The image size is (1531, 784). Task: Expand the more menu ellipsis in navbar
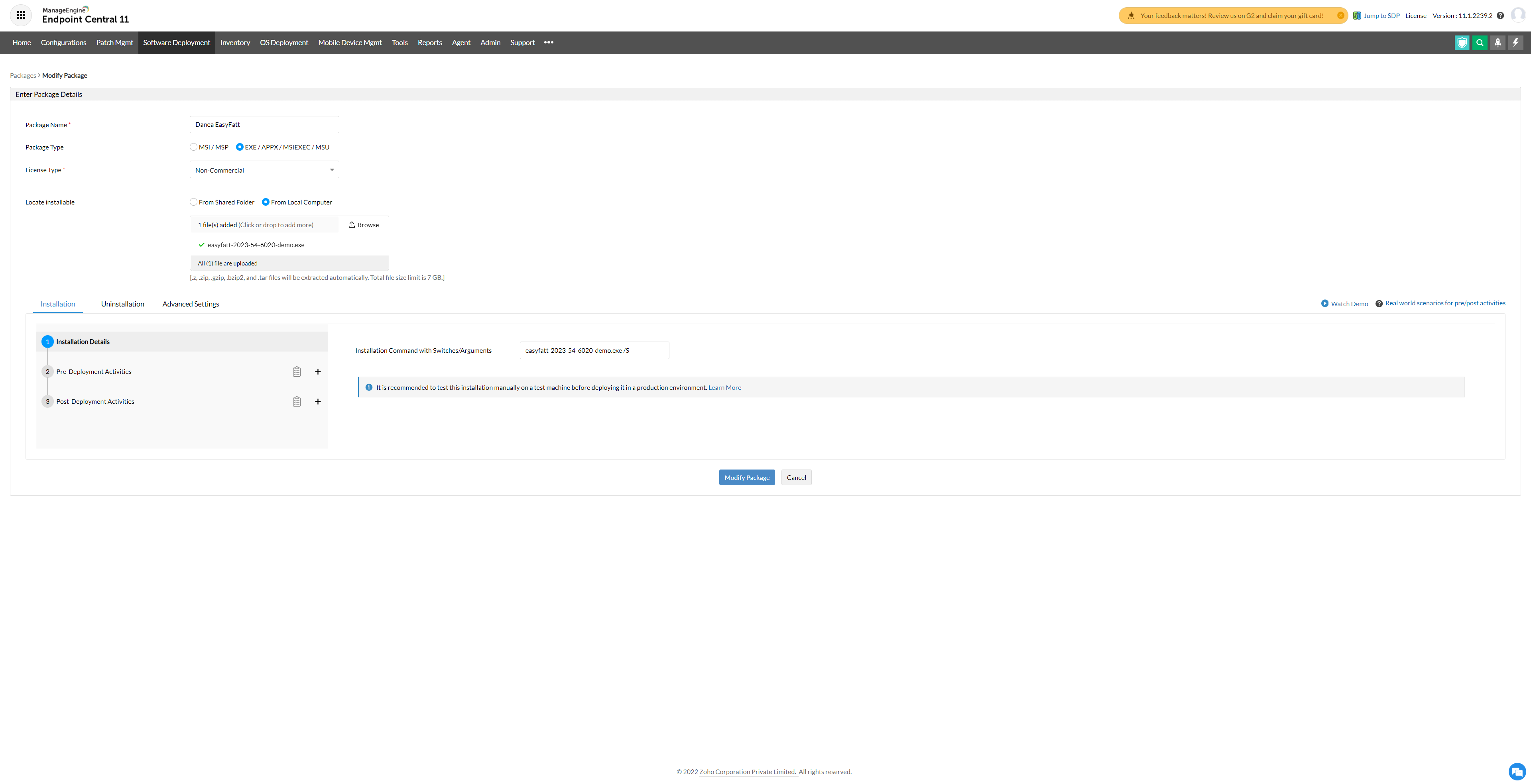(x=549, y=43)
